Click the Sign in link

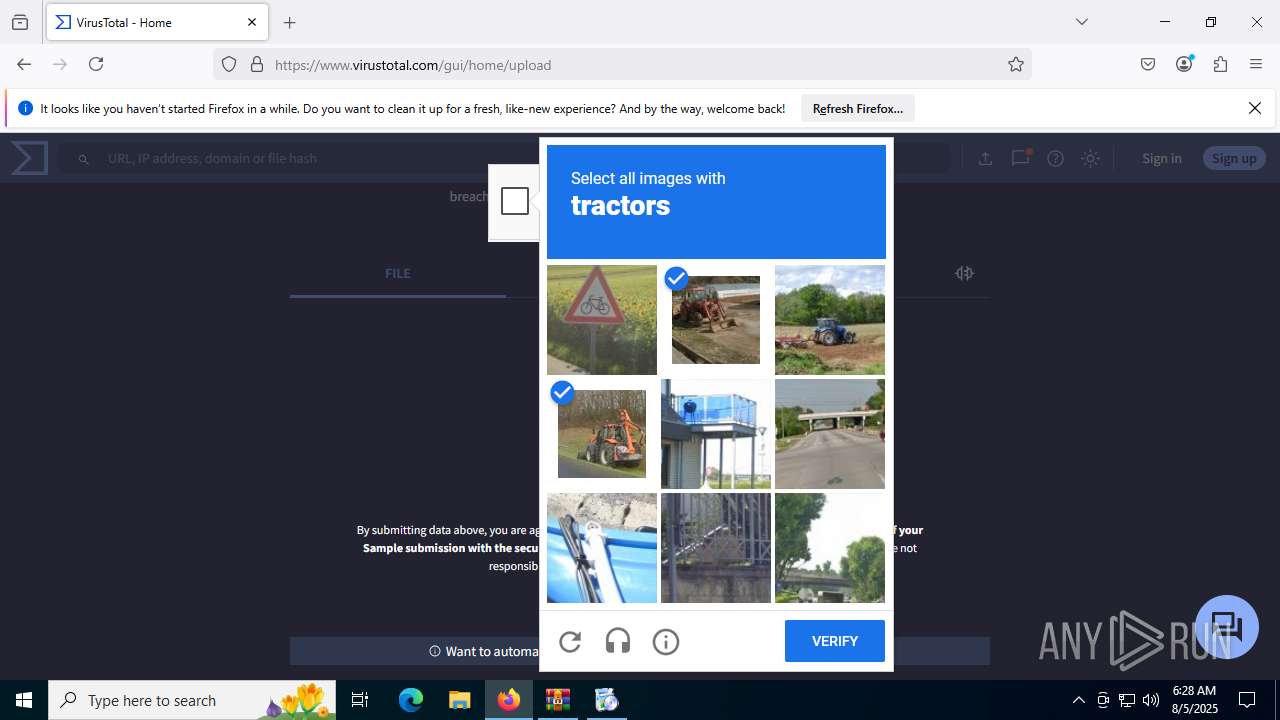[1161, 158]
